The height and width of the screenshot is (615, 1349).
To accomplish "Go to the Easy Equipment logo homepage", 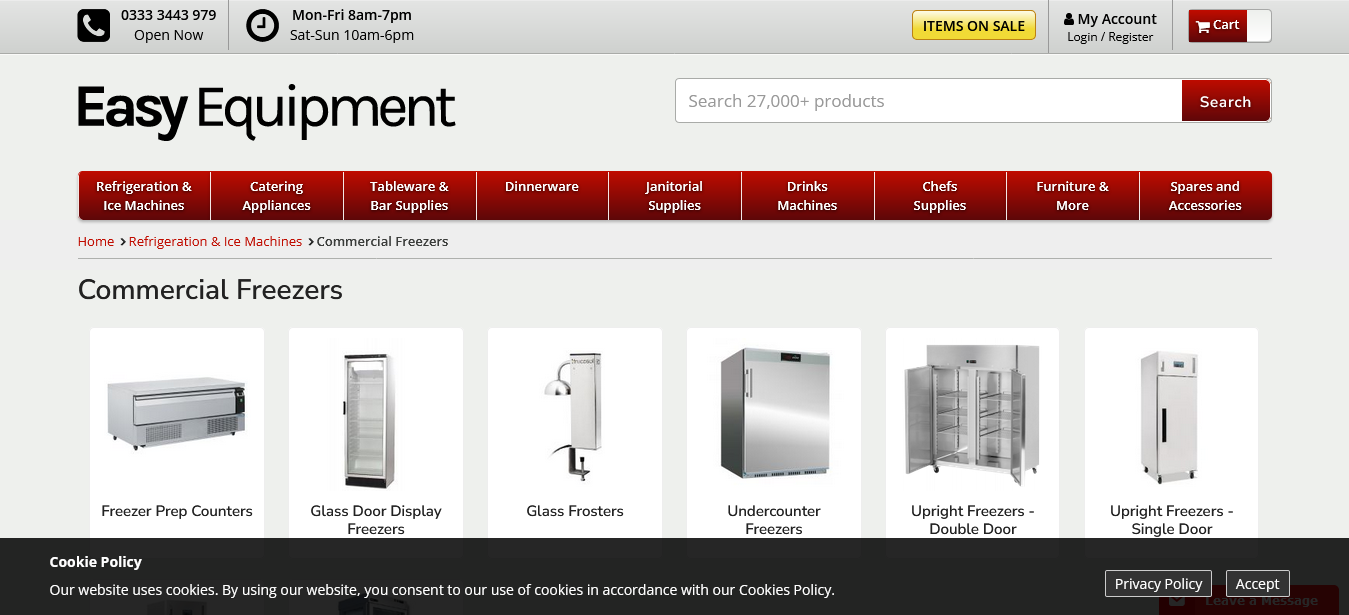I will pyautogui.click(x=266, y=110).
